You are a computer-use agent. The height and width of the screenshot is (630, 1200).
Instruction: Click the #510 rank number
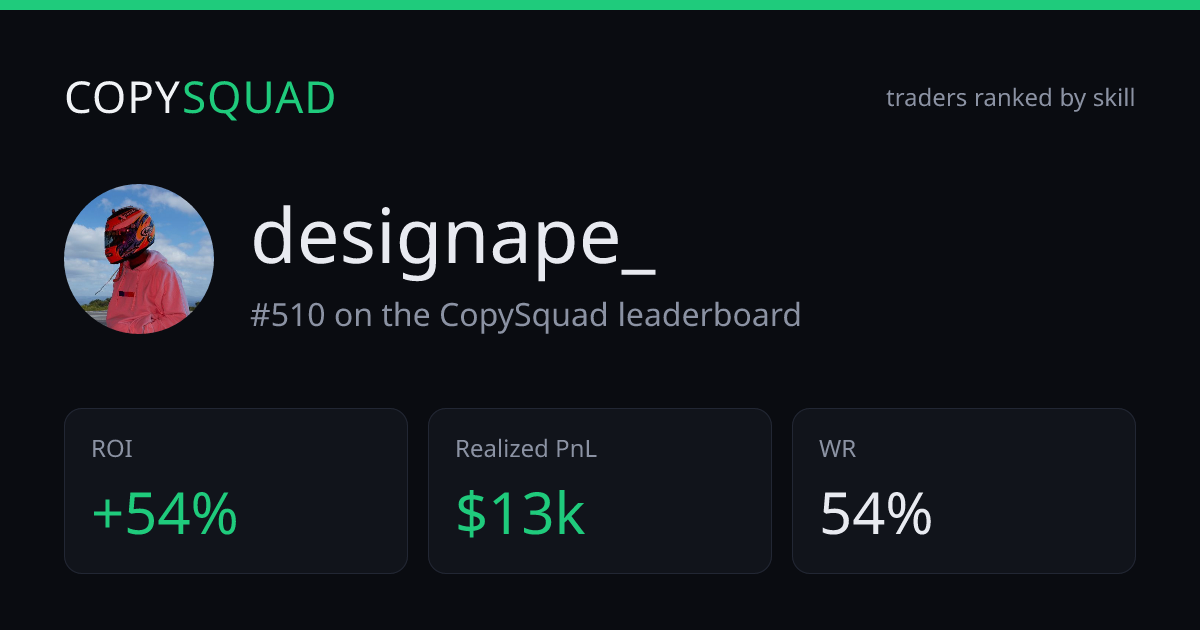pyautogui.click(x=288, y=315)
